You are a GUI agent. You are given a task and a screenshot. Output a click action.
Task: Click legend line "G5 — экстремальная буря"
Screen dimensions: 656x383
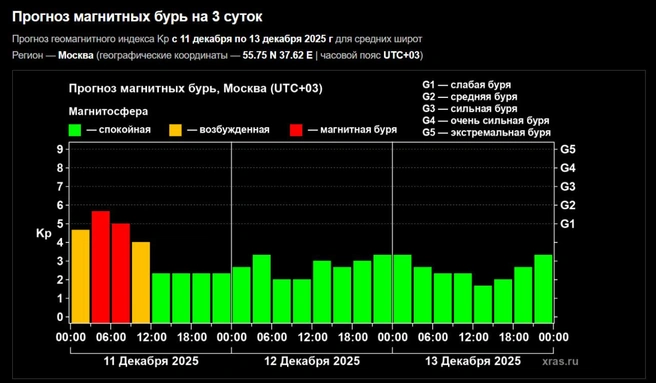487,133
